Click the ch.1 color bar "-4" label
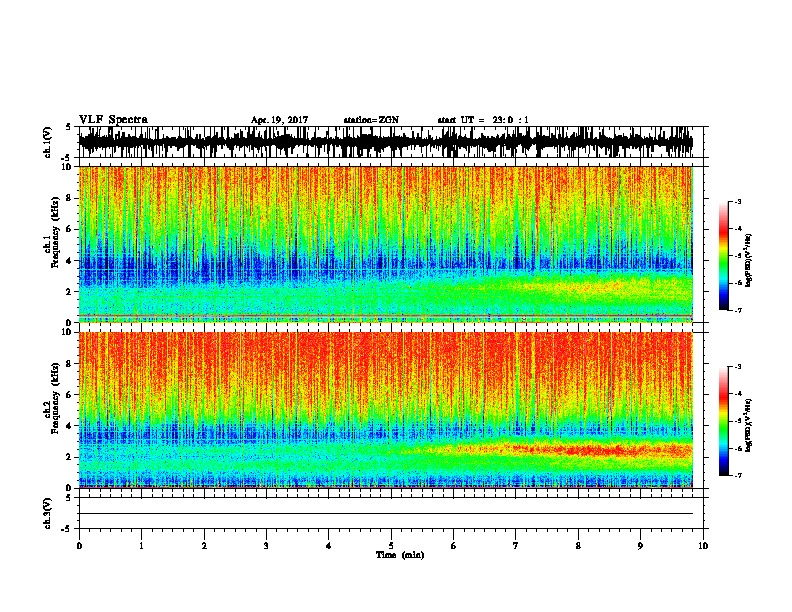792x612 pixels. (x=737, y=229)
